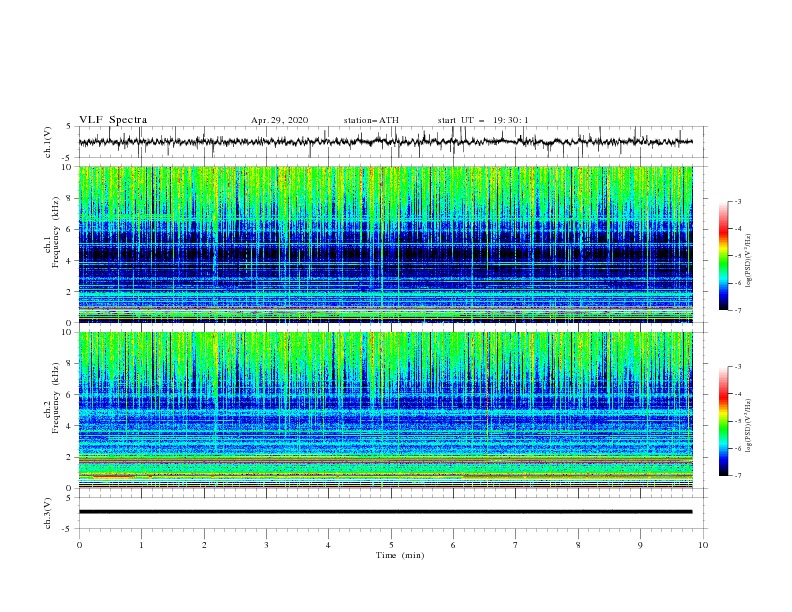Click the '10' tick on the Time axis

(703, 545)
